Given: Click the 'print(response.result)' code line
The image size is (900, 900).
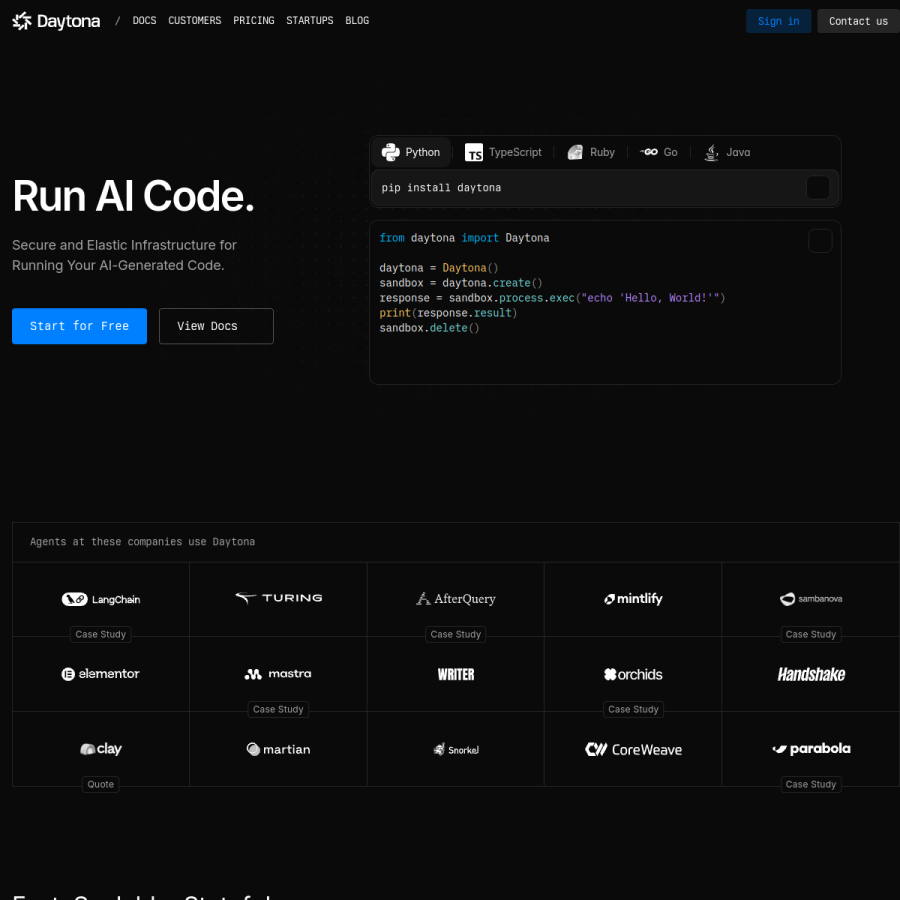Looking at the screenshot, I should click(448, 313).
